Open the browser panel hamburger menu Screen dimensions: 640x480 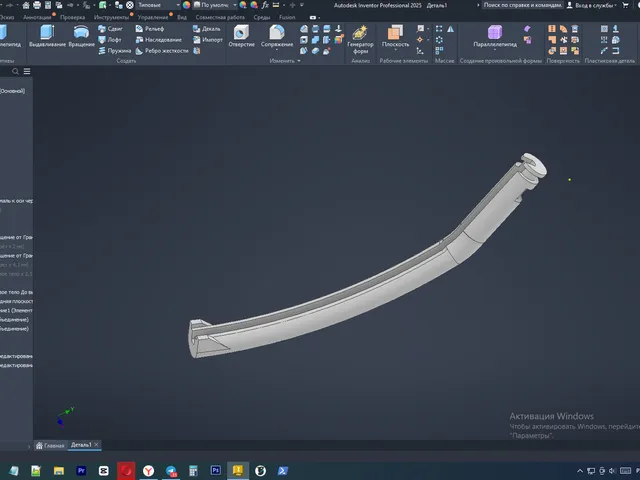pos(27,71)
